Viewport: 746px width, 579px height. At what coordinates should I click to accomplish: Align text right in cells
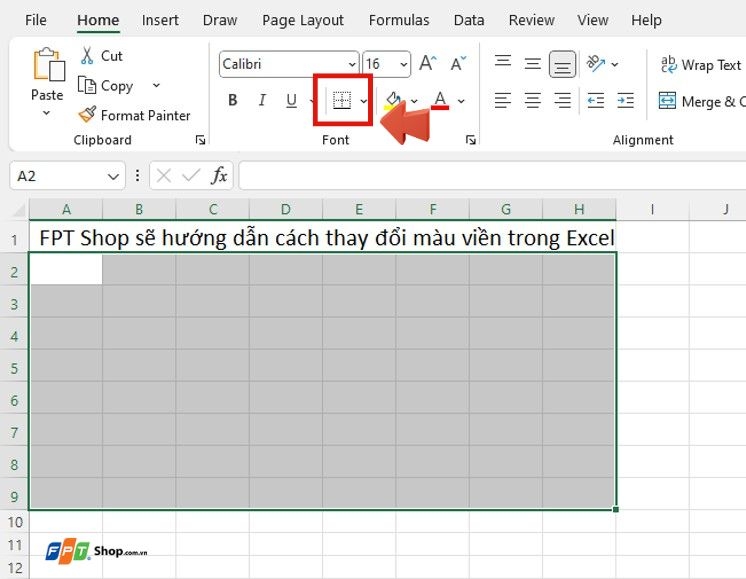pos(562,100)
